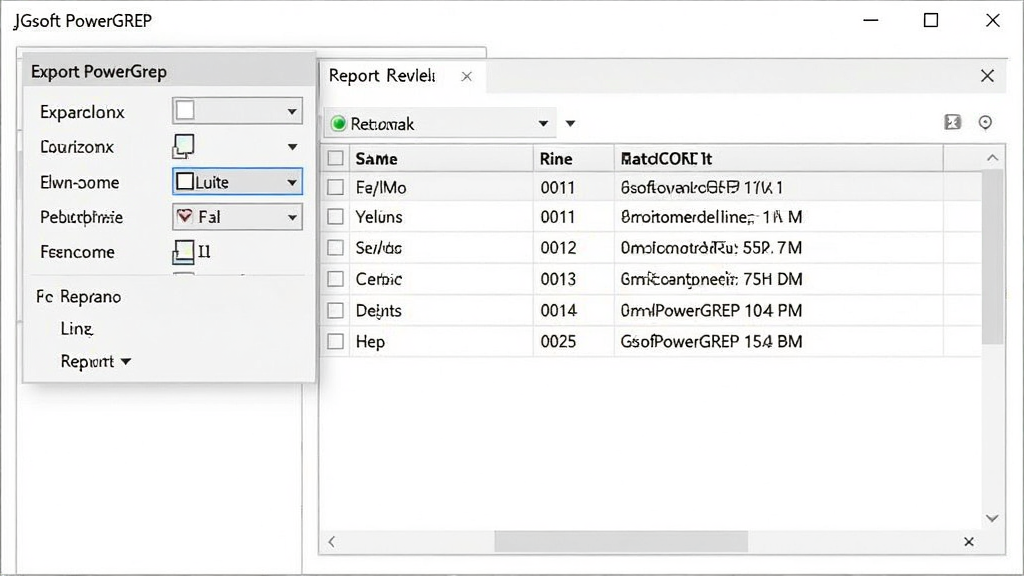This screenshot has height=576, width=1024.
Task: Switch to the Report Revlel tab
Action: point(382,76)
